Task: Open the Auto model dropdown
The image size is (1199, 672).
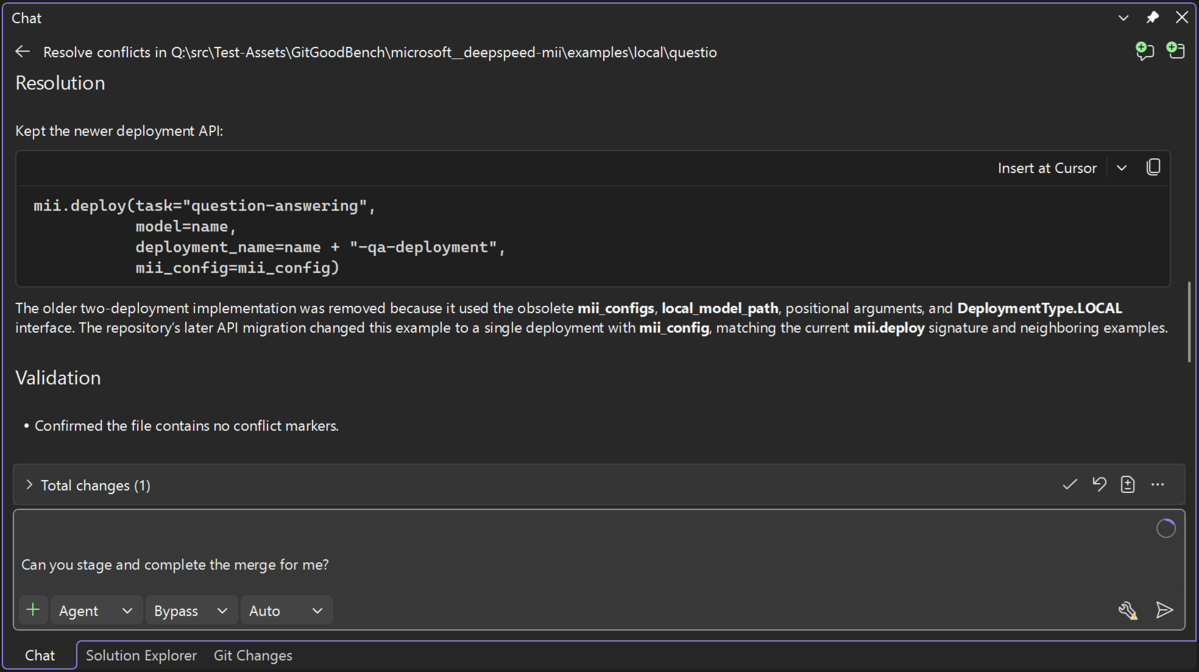Action: click(286, 610)
